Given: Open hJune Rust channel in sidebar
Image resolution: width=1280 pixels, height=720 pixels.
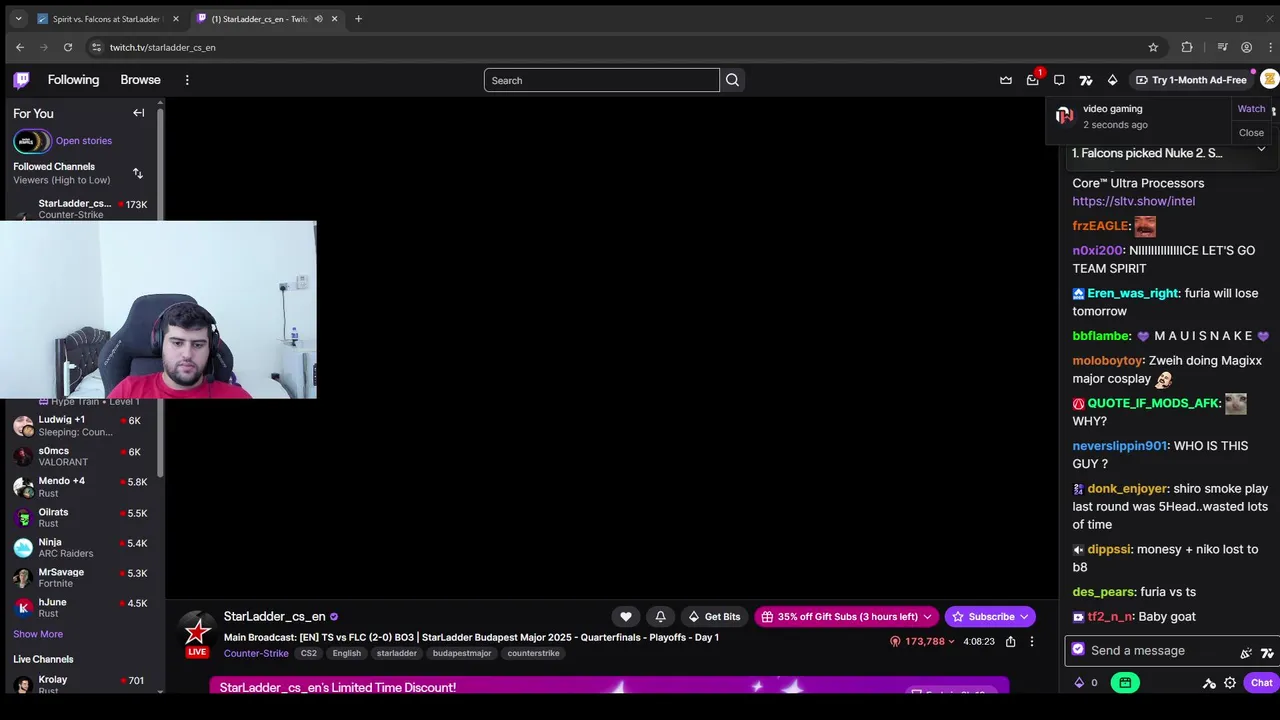Looking at the screenshot, I should pos(80,608).
